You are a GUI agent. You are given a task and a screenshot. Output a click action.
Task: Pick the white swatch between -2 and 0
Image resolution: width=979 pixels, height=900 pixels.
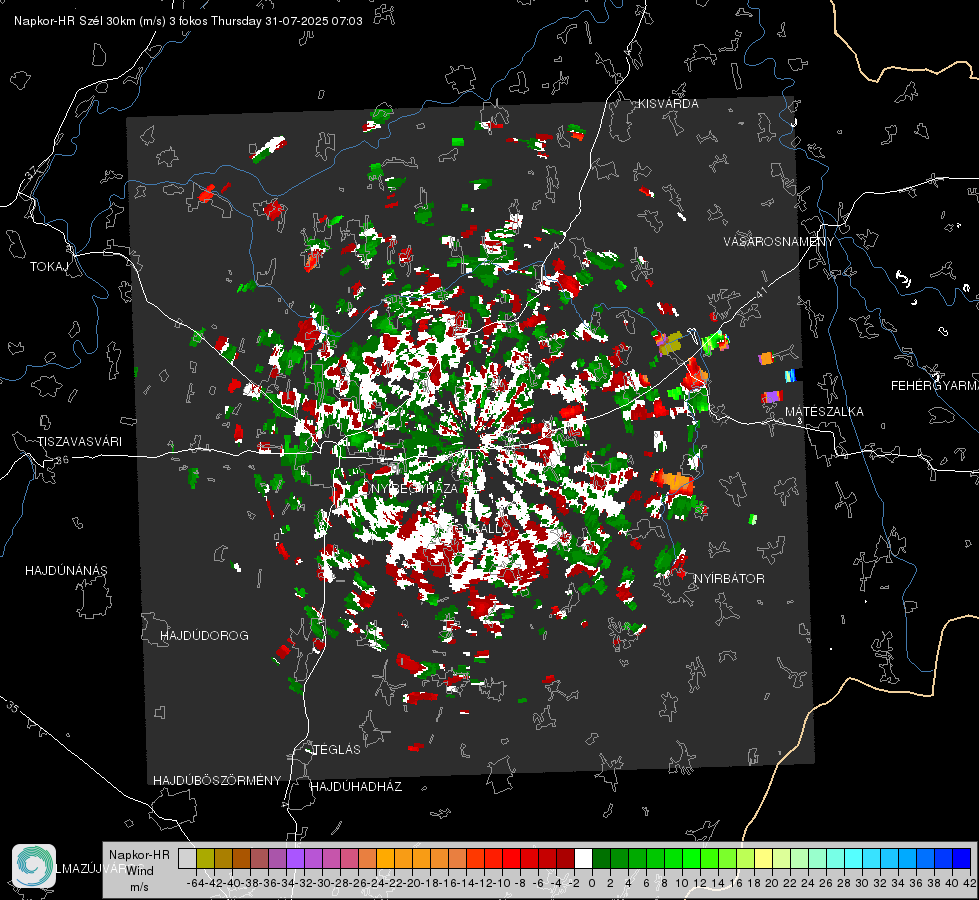(x=583, y=859)
